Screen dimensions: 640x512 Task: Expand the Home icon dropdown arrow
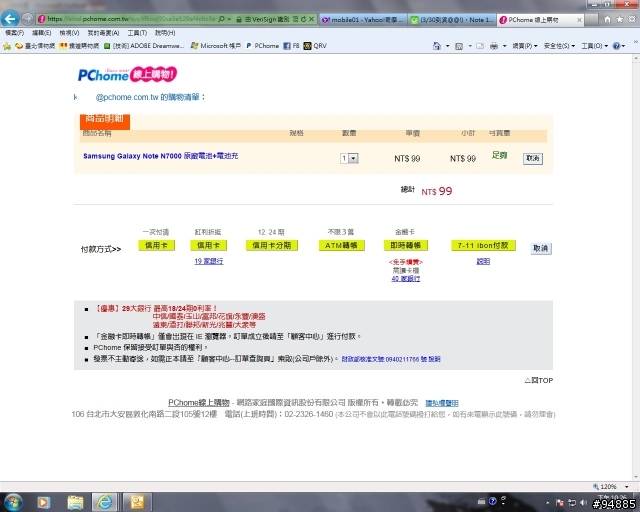pyautogui.click(x=447, y=46)
